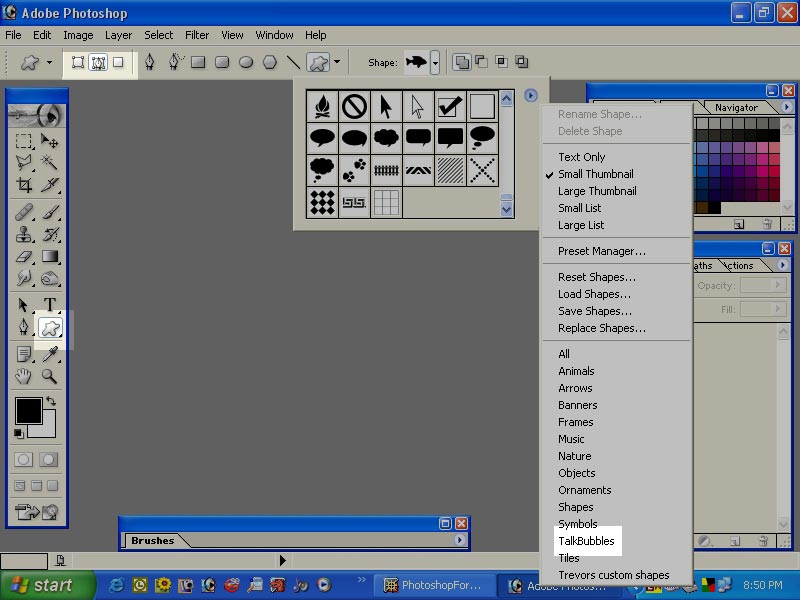Open the shape picker's flyout menu arrow
This screenshot has width=800, height=600.
pyautogui.click(x=530, y=95)
